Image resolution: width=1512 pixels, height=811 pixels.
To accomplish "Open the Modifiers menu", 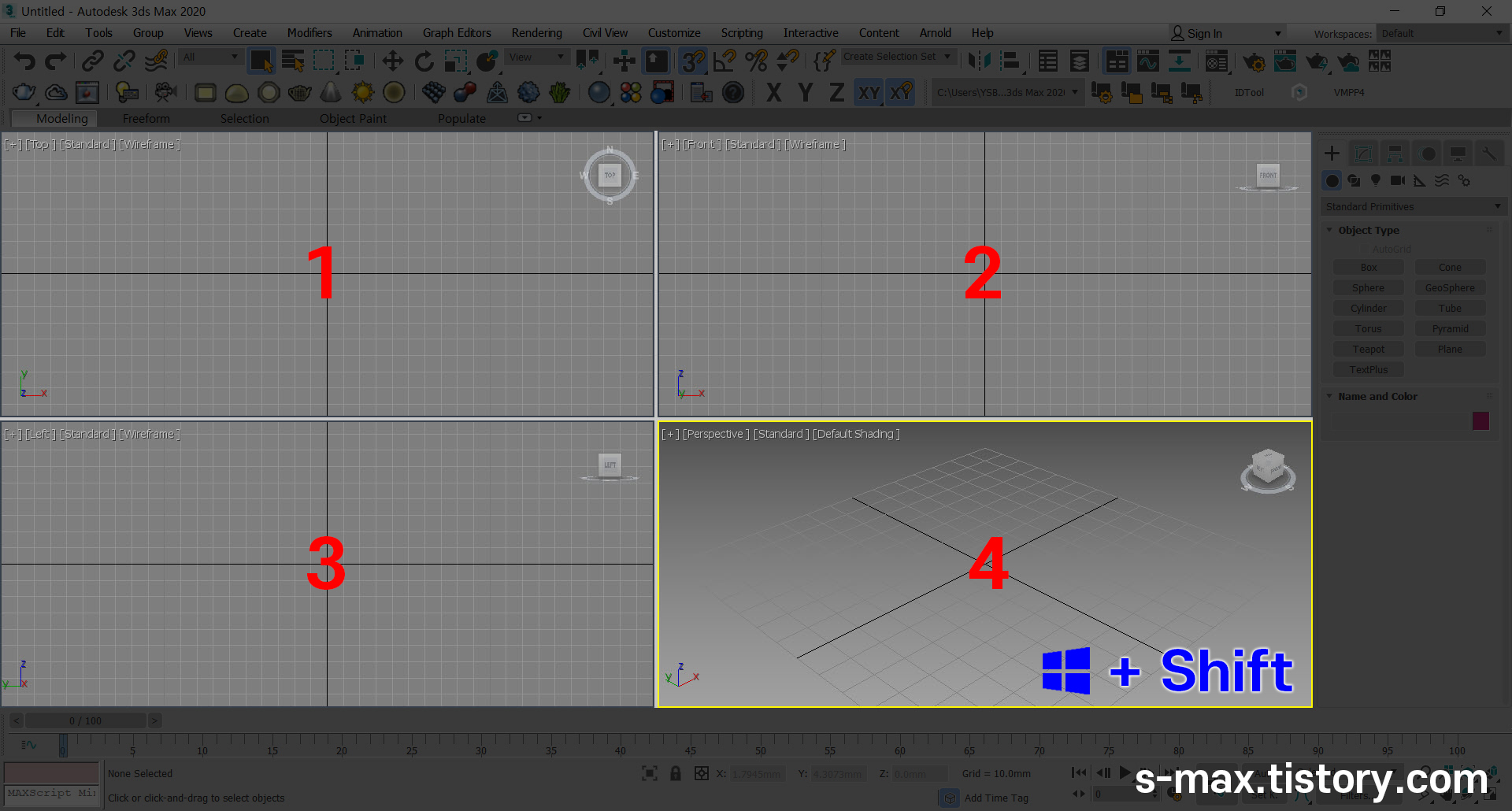I will pyautogui.click(x=309, y=33).
